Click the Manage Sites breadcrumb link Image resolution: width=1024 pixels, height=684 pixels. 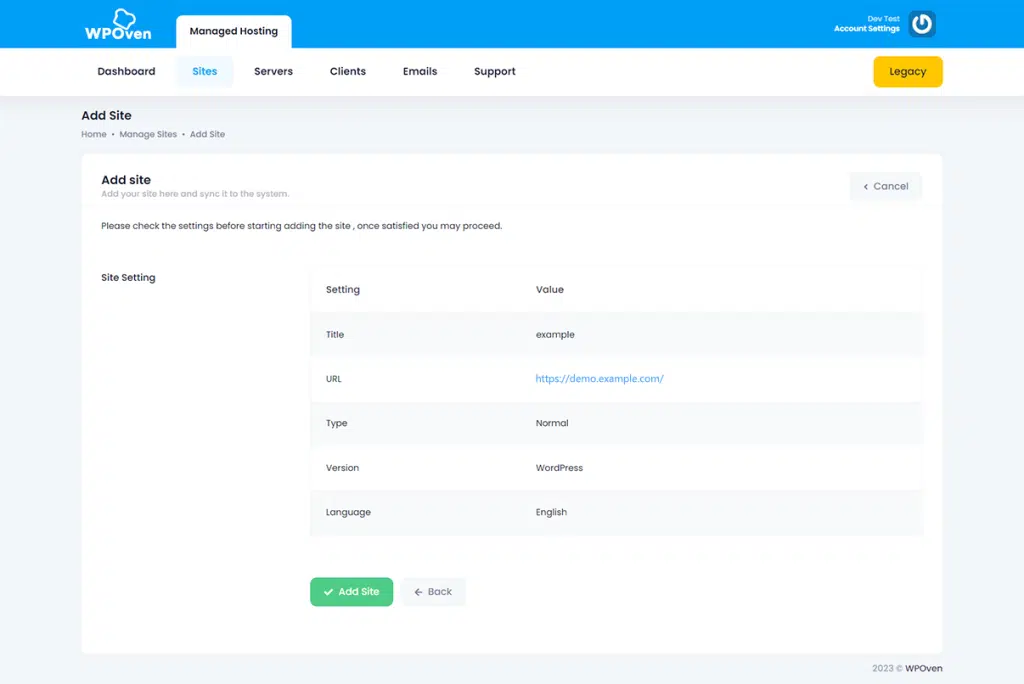(148, 134)
